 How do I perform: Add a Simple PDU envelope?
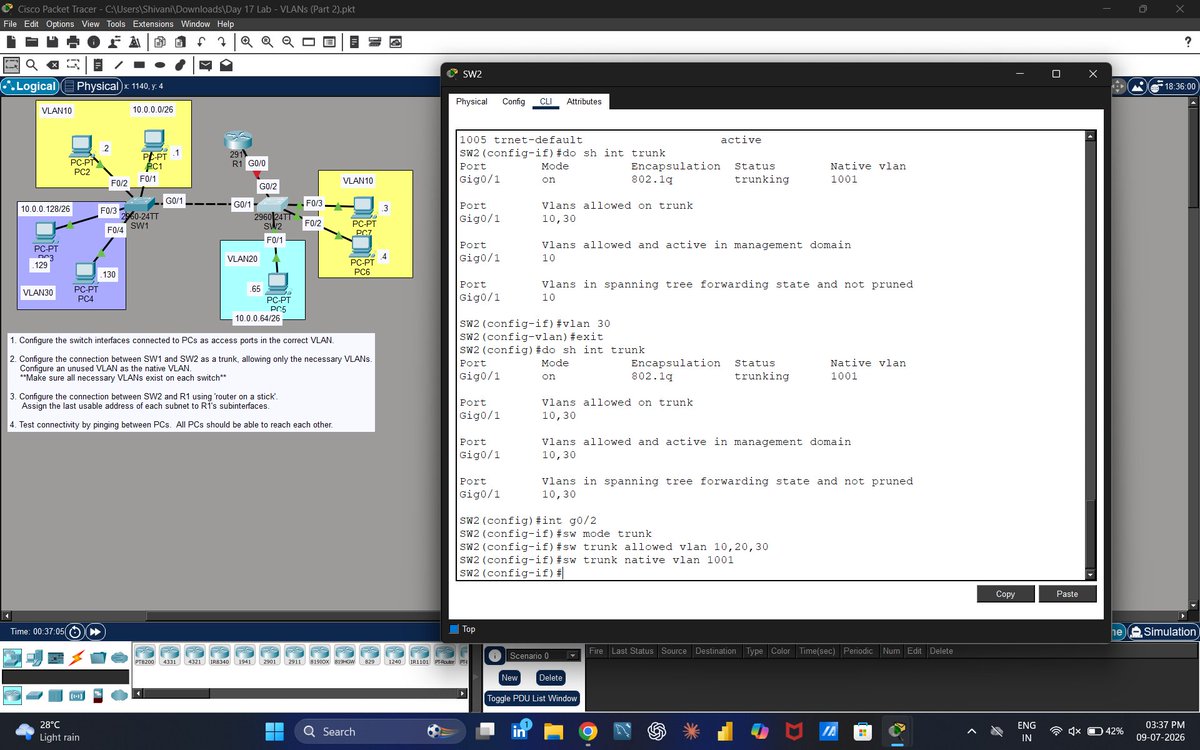click(205, 66)
